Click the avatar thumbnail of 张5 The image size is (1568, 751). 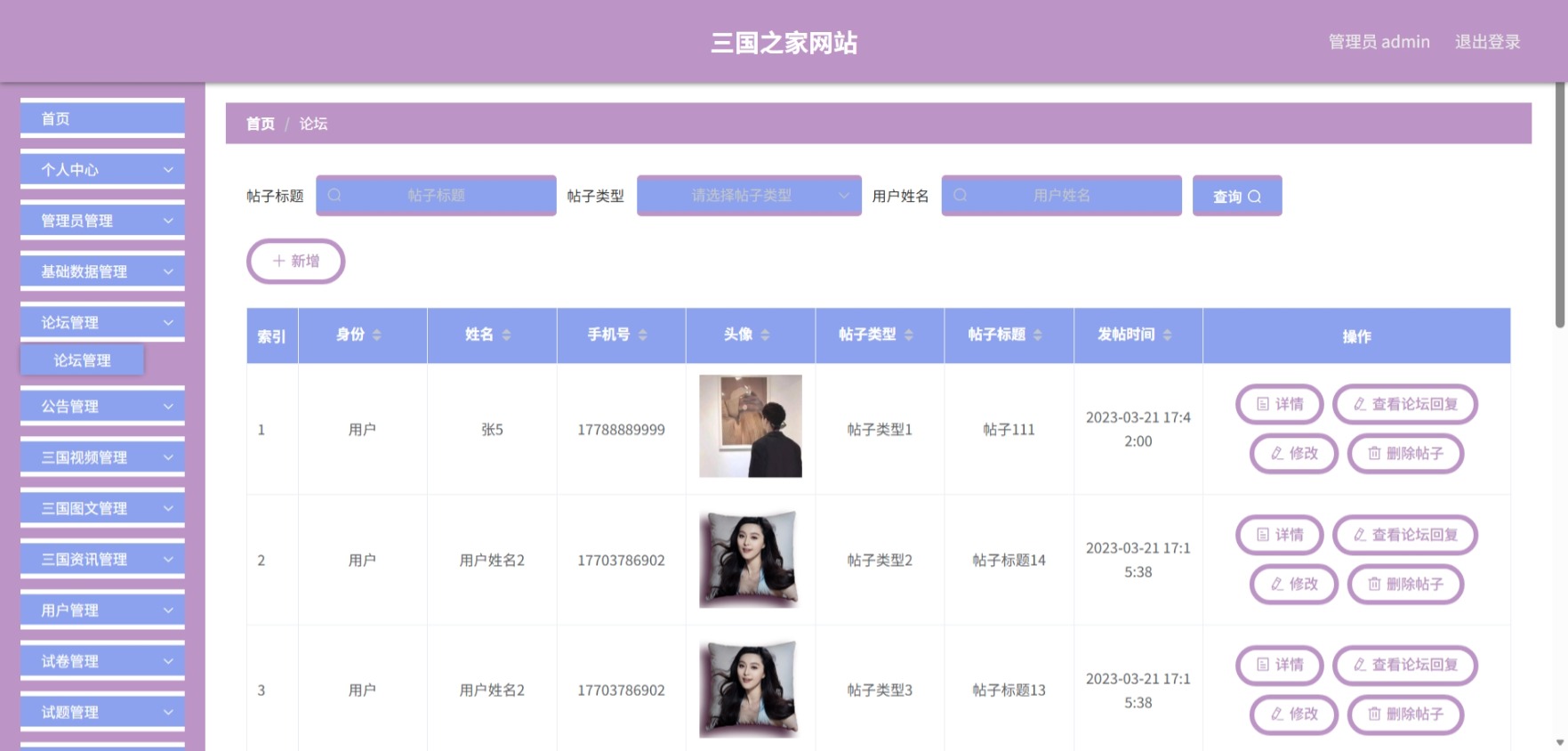click(x=751, y=426)
